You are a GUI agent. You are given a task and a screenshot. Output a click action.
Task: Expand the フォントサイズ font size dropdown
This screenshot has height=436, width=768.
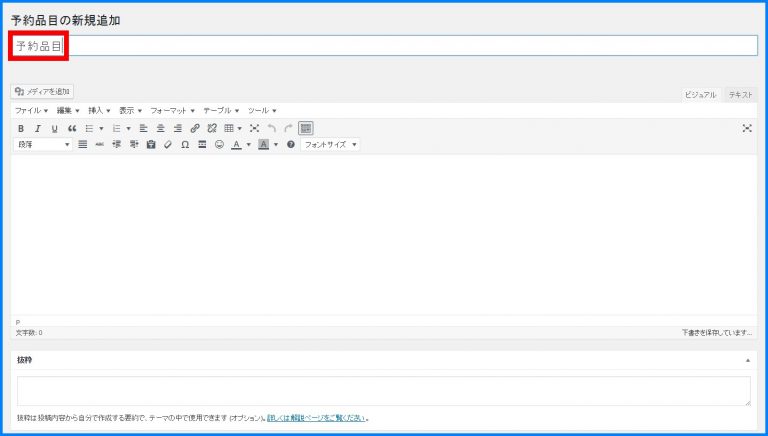click(330, 144)
